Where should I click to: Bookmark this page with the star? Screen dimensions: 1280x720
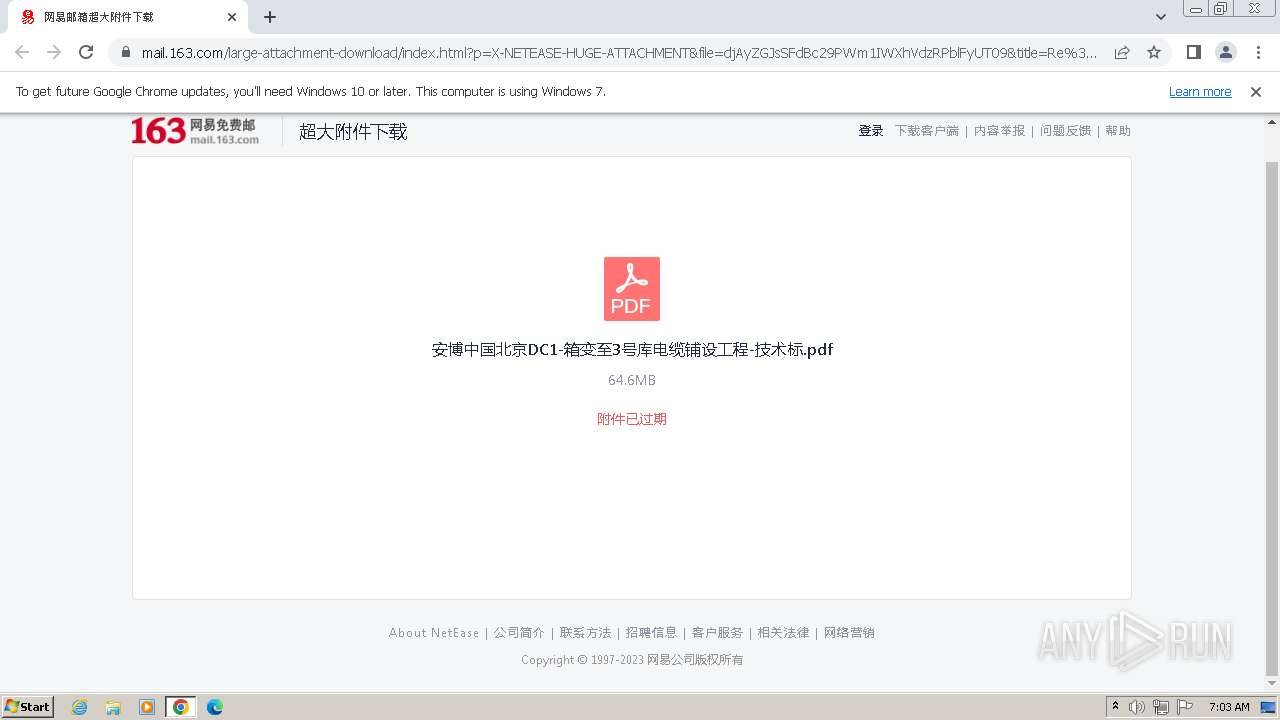point(1154,52)
